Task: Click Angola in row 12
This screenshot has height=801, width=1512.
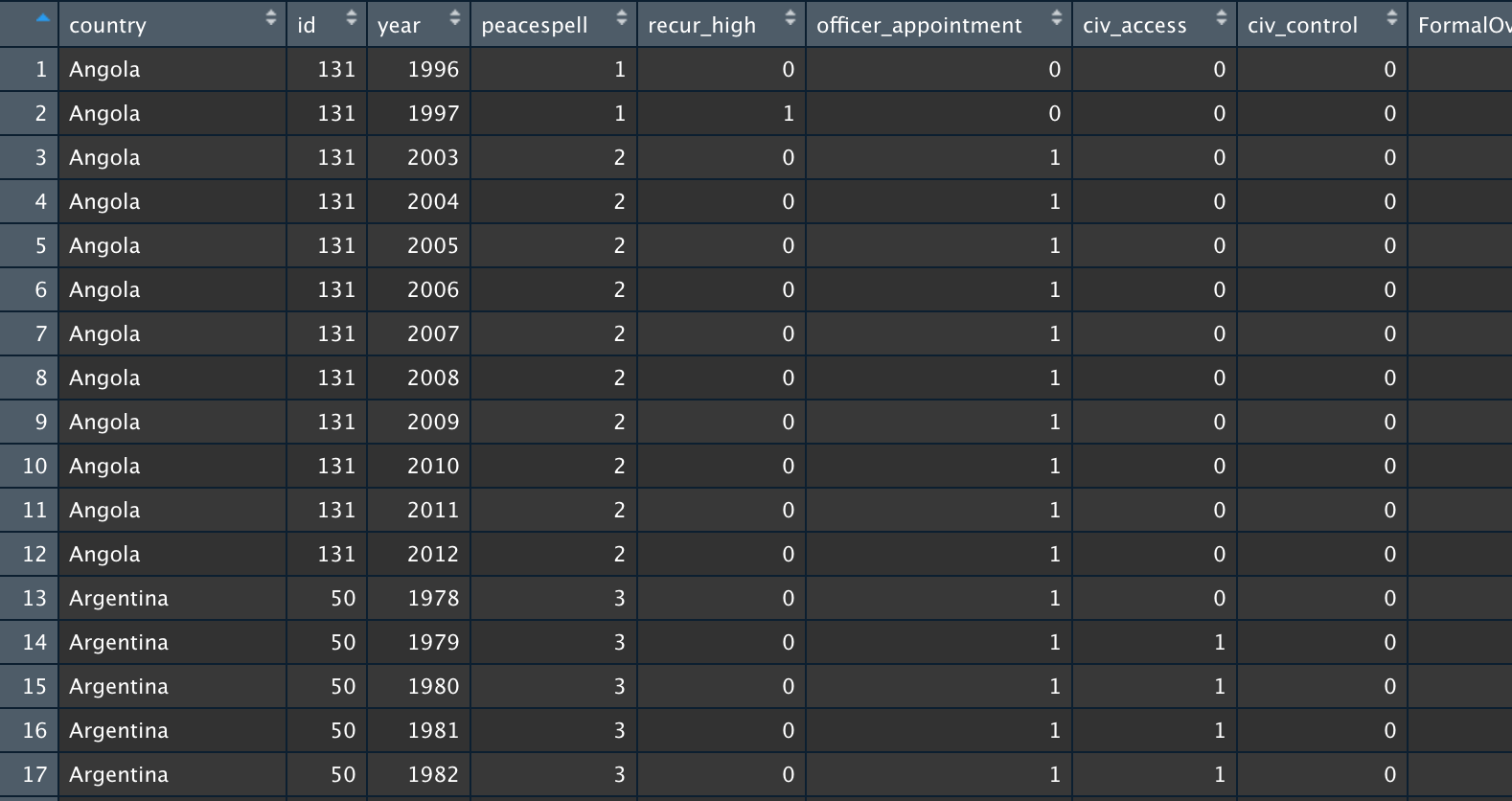Action: click(104, 555)
